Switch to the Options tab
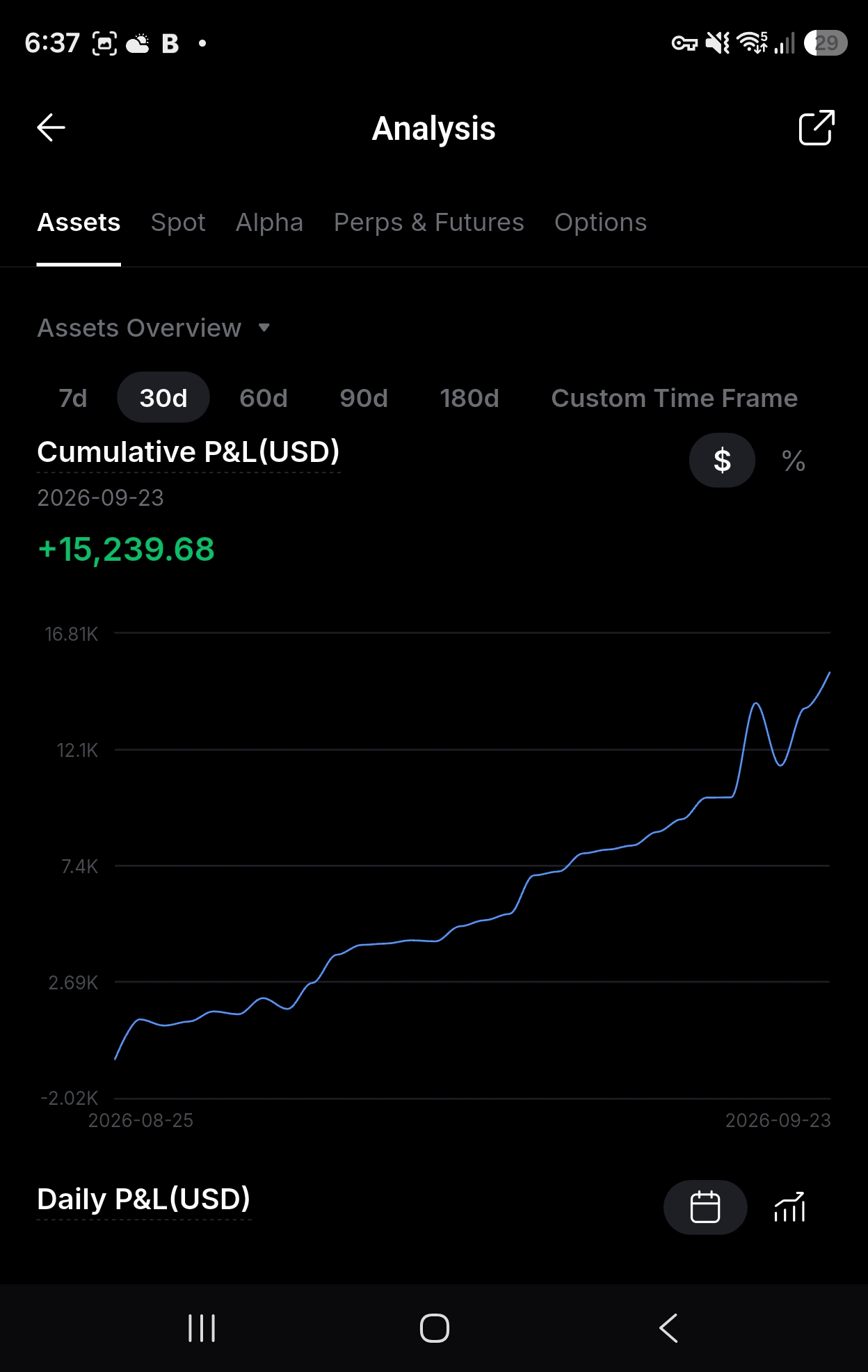This screenshot has height=1372, width=868. pyautogui.click(x=600, y=223)
